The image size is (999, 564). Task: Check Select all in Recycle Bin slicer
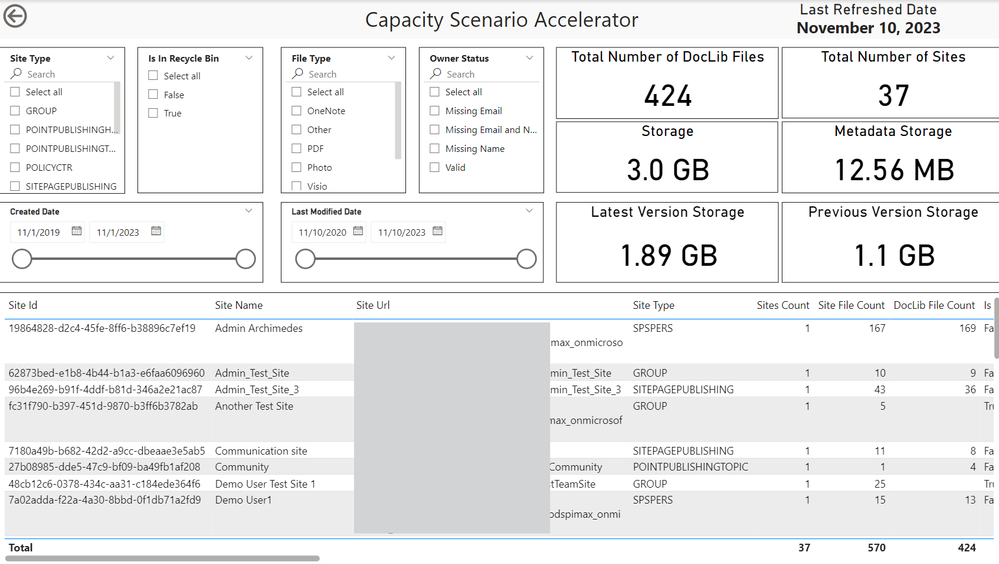[x=153, y=75]
